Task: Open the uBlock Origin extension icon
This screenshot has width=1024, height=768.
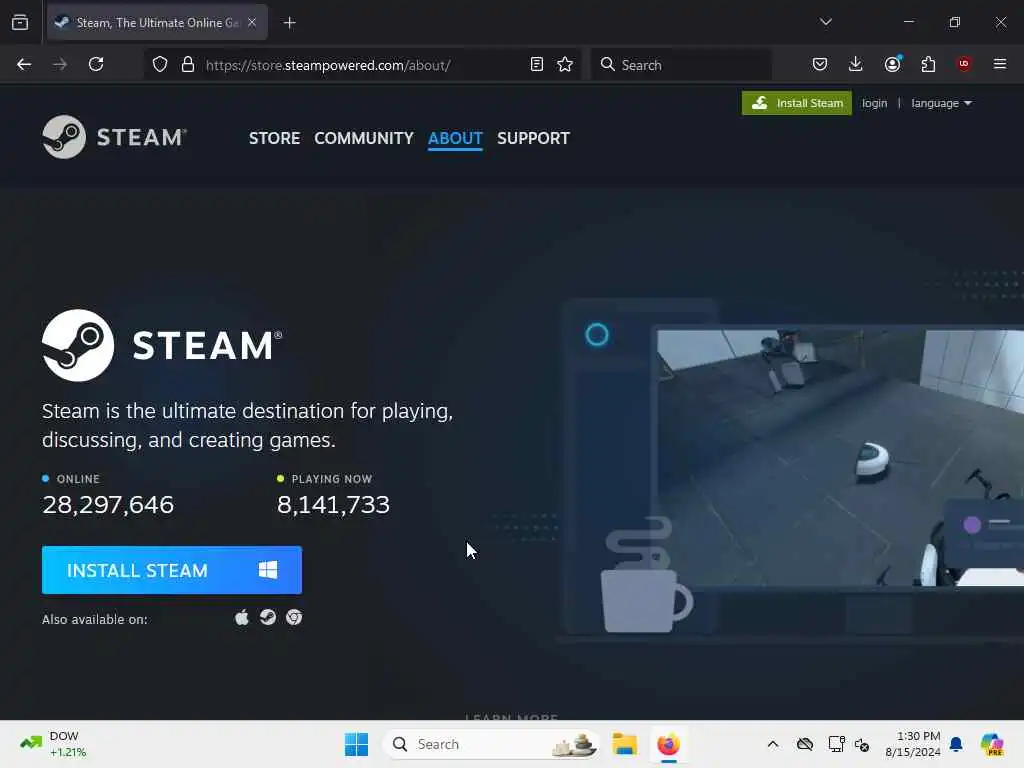Action: tap(964, 64)
